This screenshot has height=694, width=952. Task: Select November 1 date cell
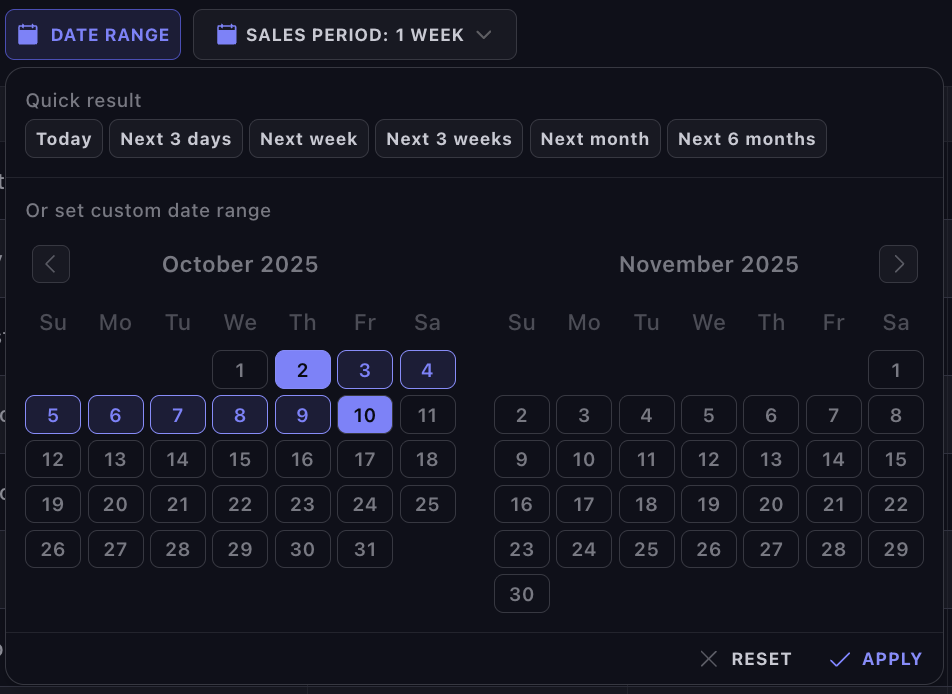(x=896, y=370)
